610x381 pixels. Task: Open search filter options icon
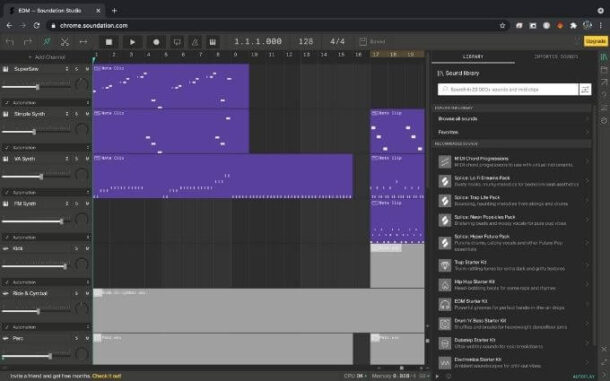coord(585,90)
